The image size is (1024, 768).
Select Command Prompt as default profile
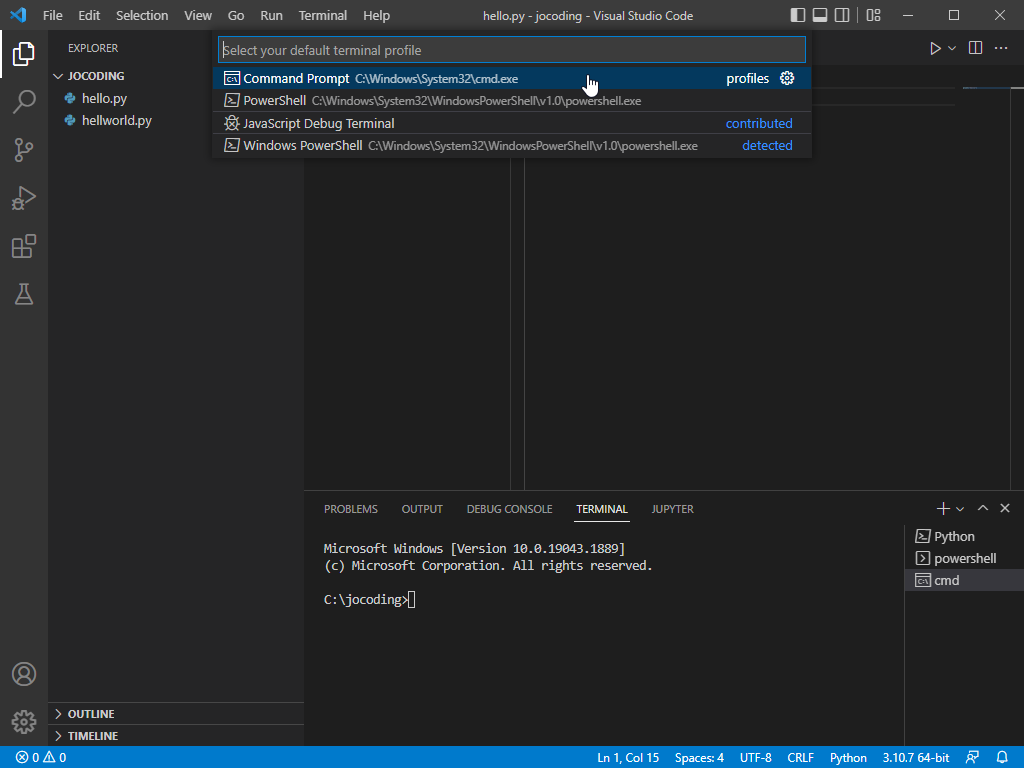coord(512,78)
